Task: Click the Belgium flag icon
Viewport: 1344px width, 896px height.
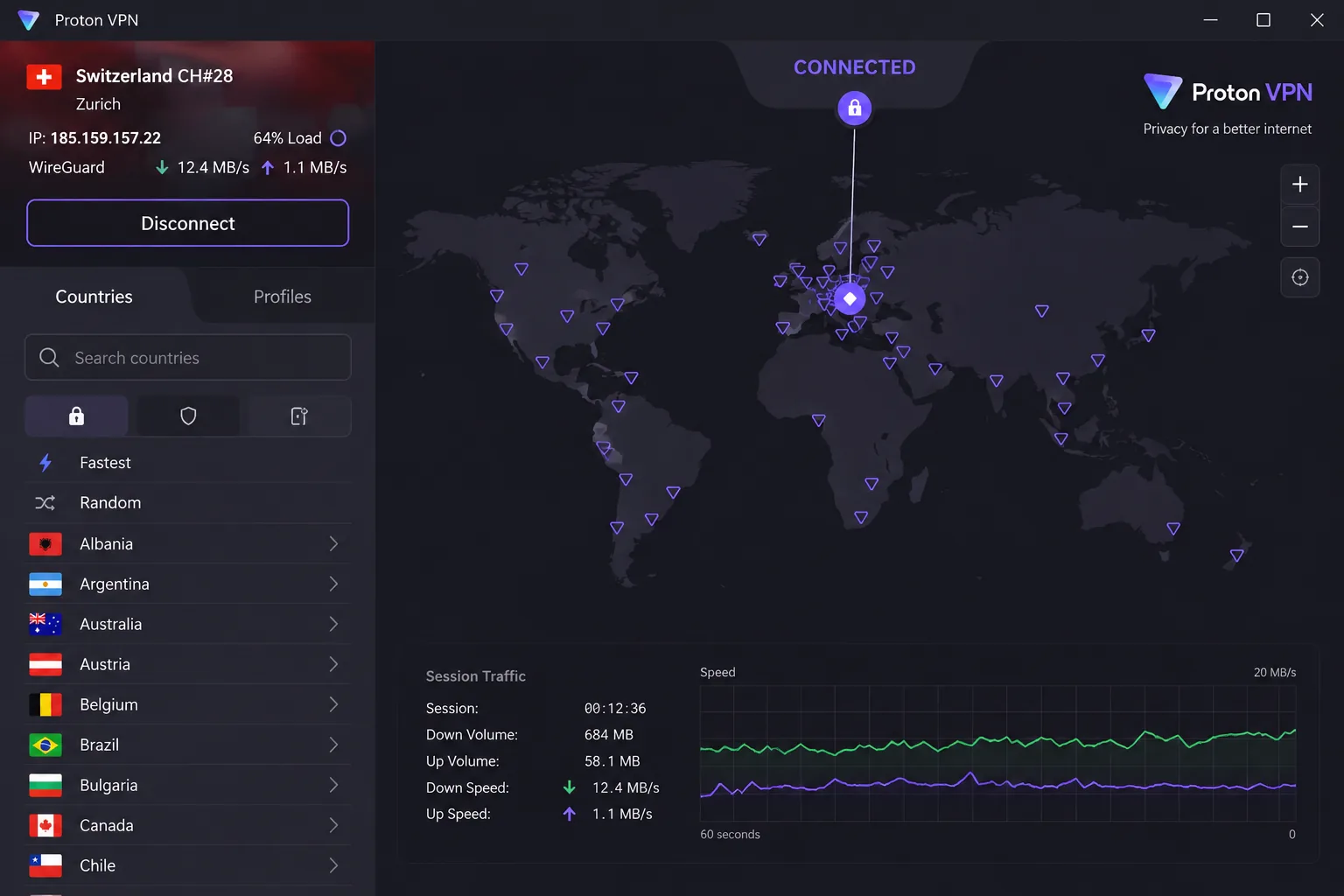Action: [x=45, y=705]
